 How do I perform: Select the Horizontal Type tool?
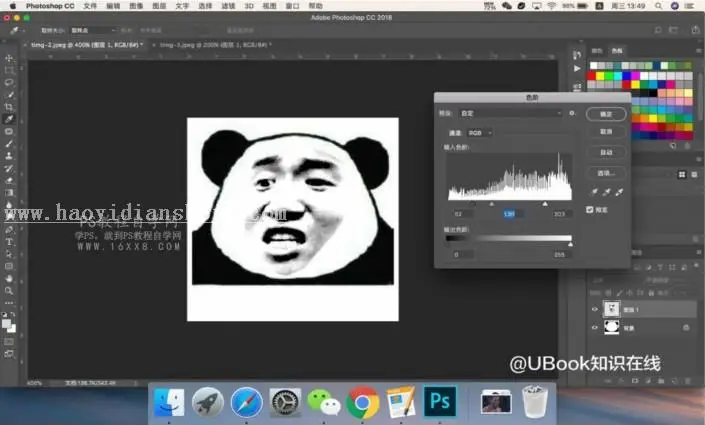pyautogui.click(x=9, y=242)
